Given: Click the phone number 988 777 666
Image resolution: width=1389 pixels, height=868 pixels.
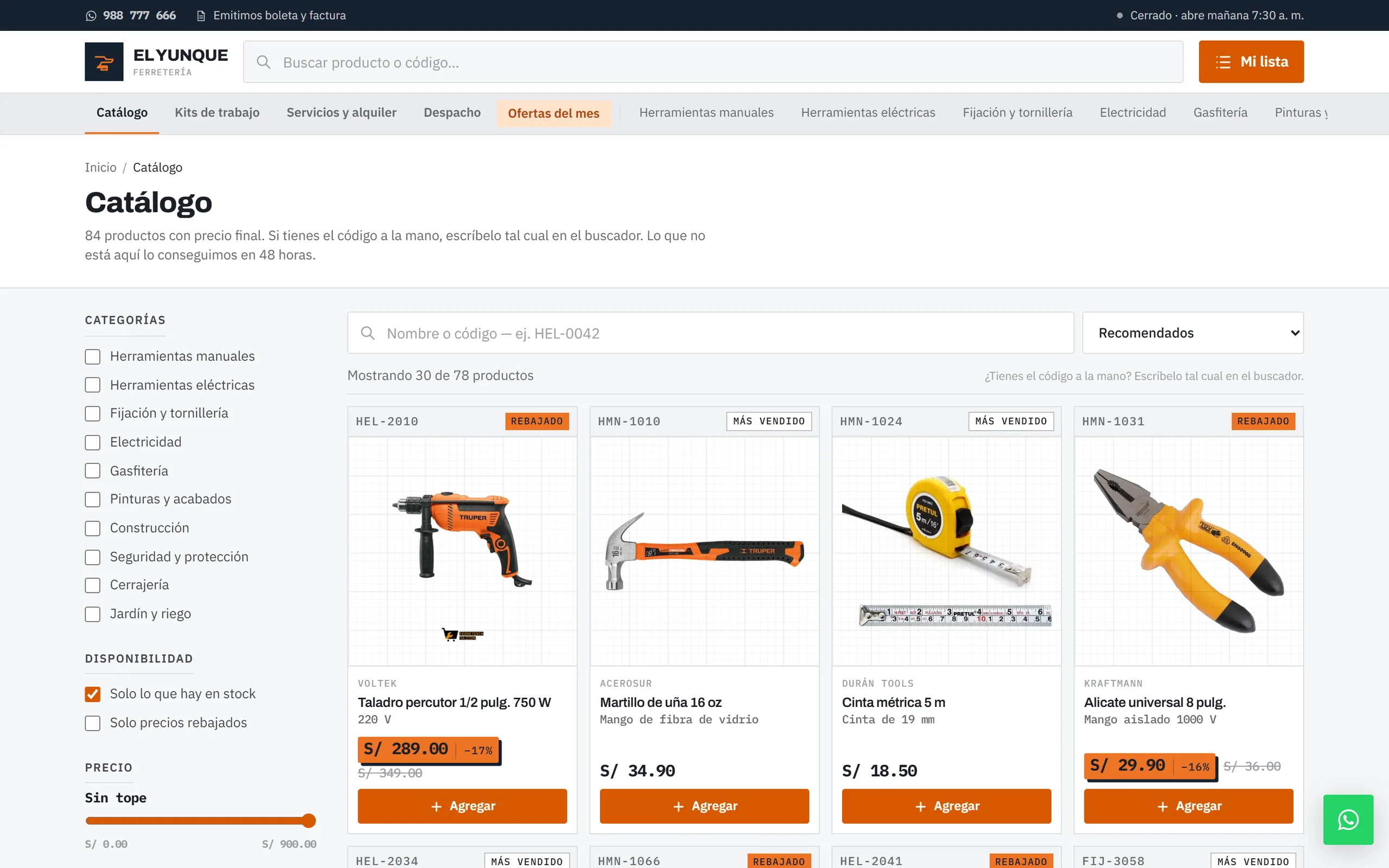Looking at the screenshot, I should coord(139,16).
